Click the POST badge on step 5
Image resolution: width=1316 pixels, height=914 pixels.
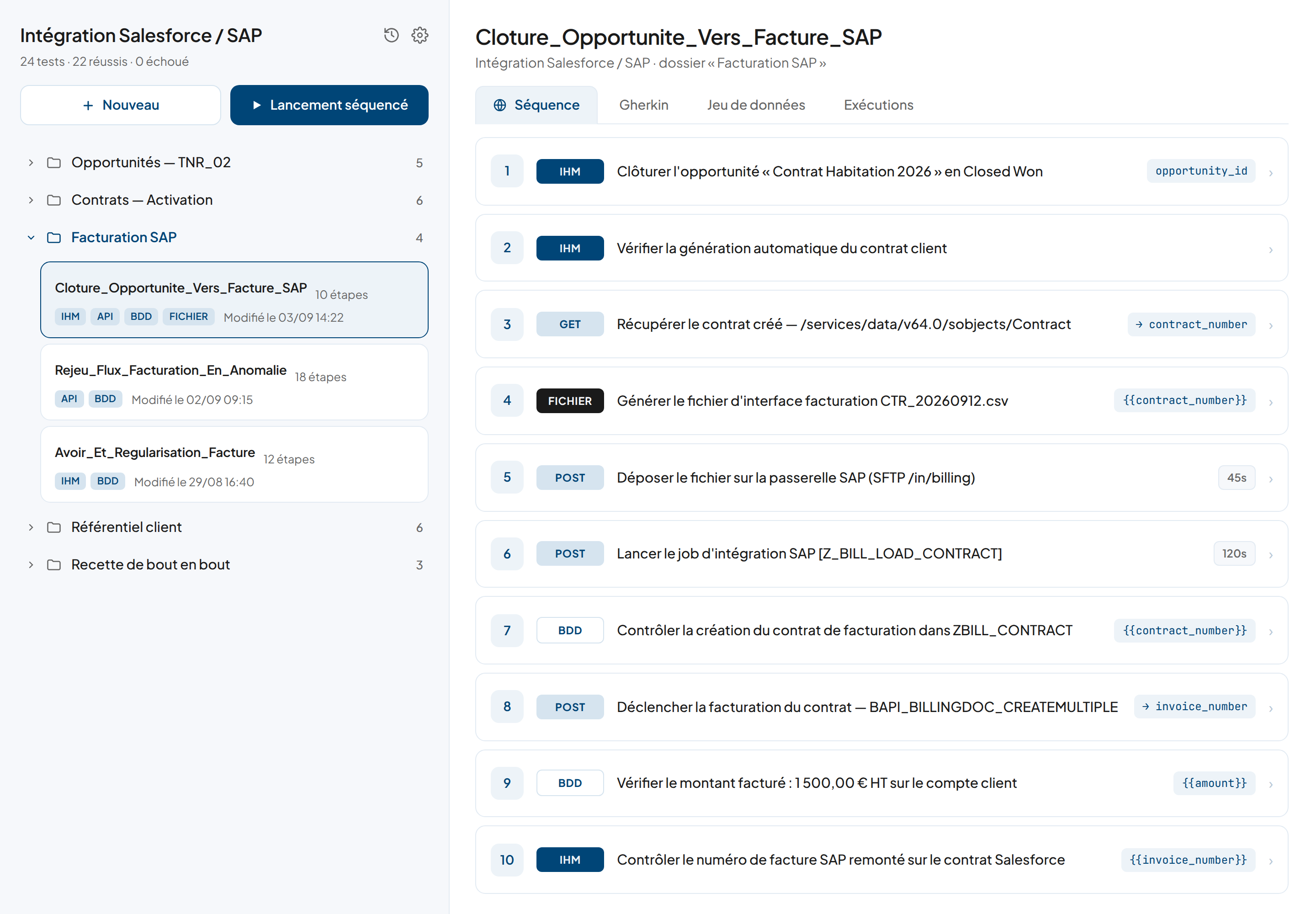[570, 478]
